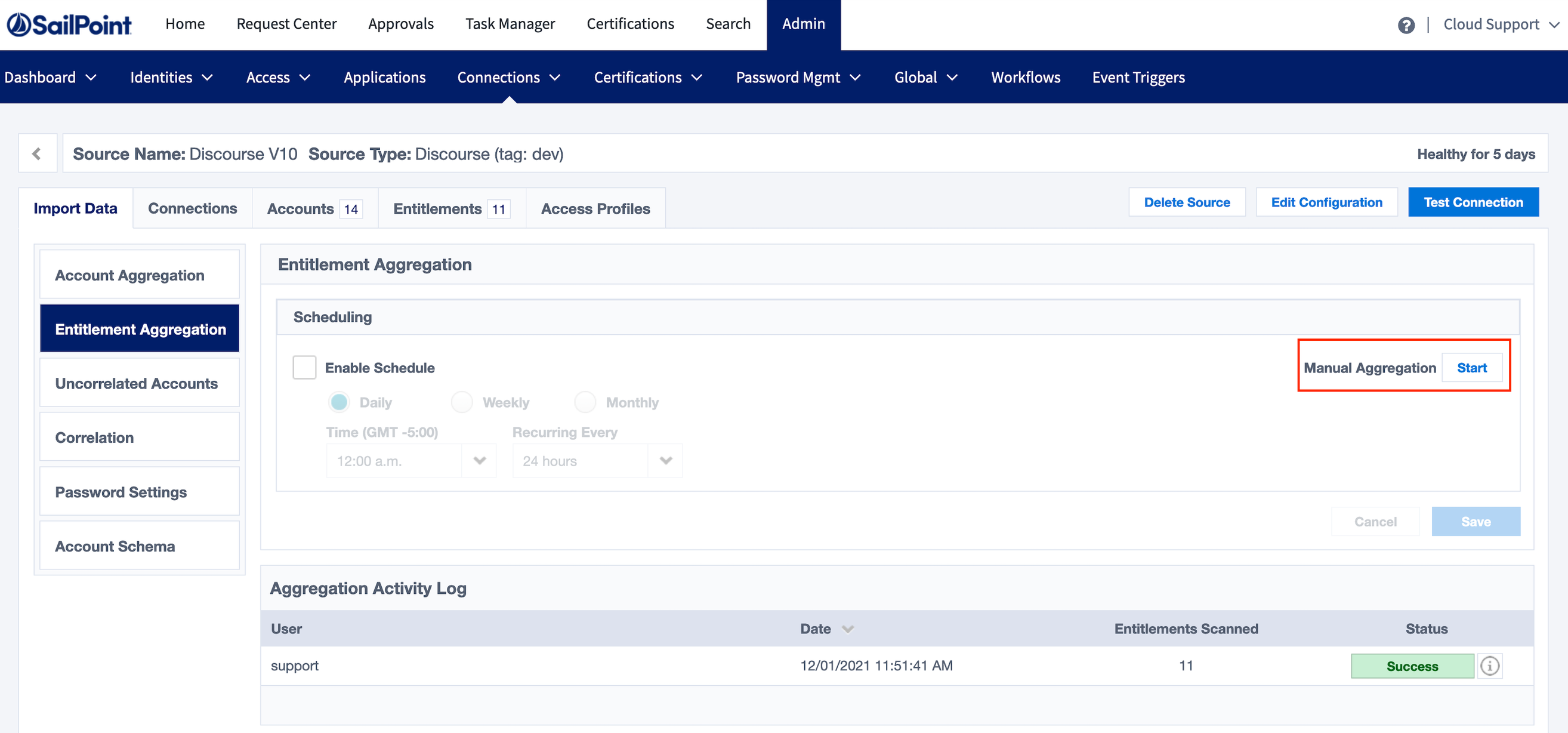Select the Daily radio button
Image resolution: width=1568 pixels, height=733 pixels.
339,402
